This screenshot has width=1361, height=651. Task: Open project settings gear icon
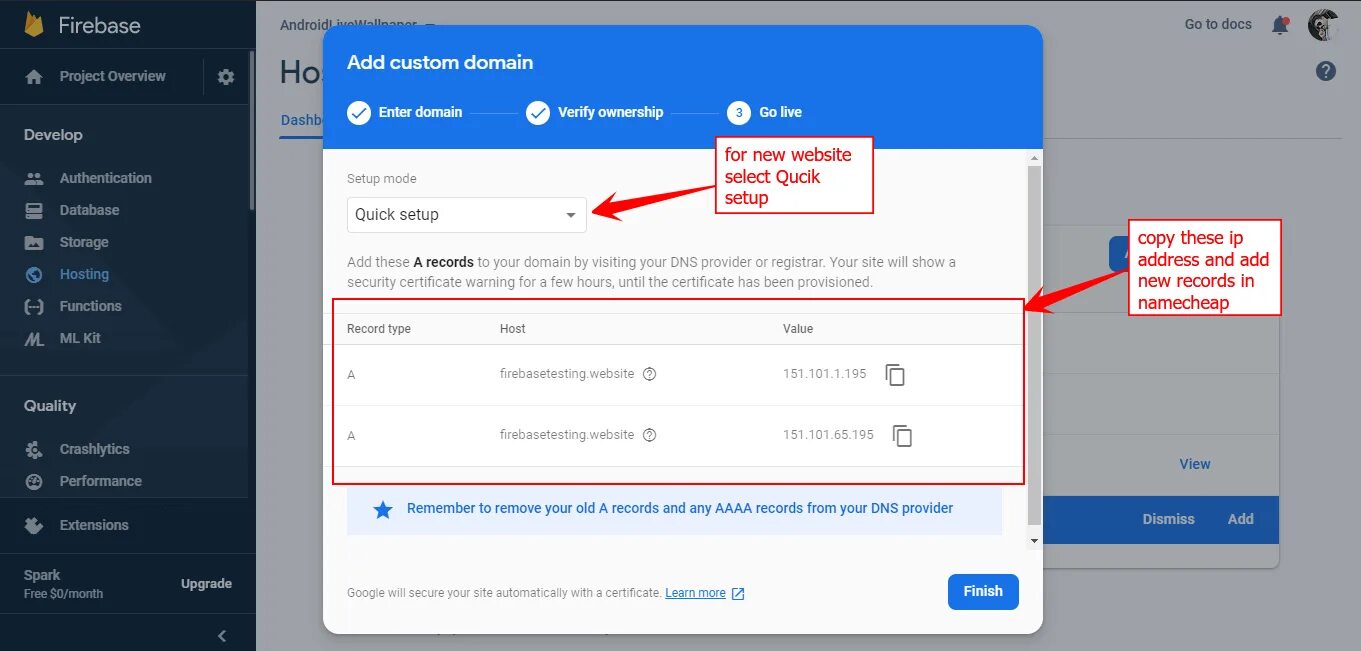coord(226,77)
